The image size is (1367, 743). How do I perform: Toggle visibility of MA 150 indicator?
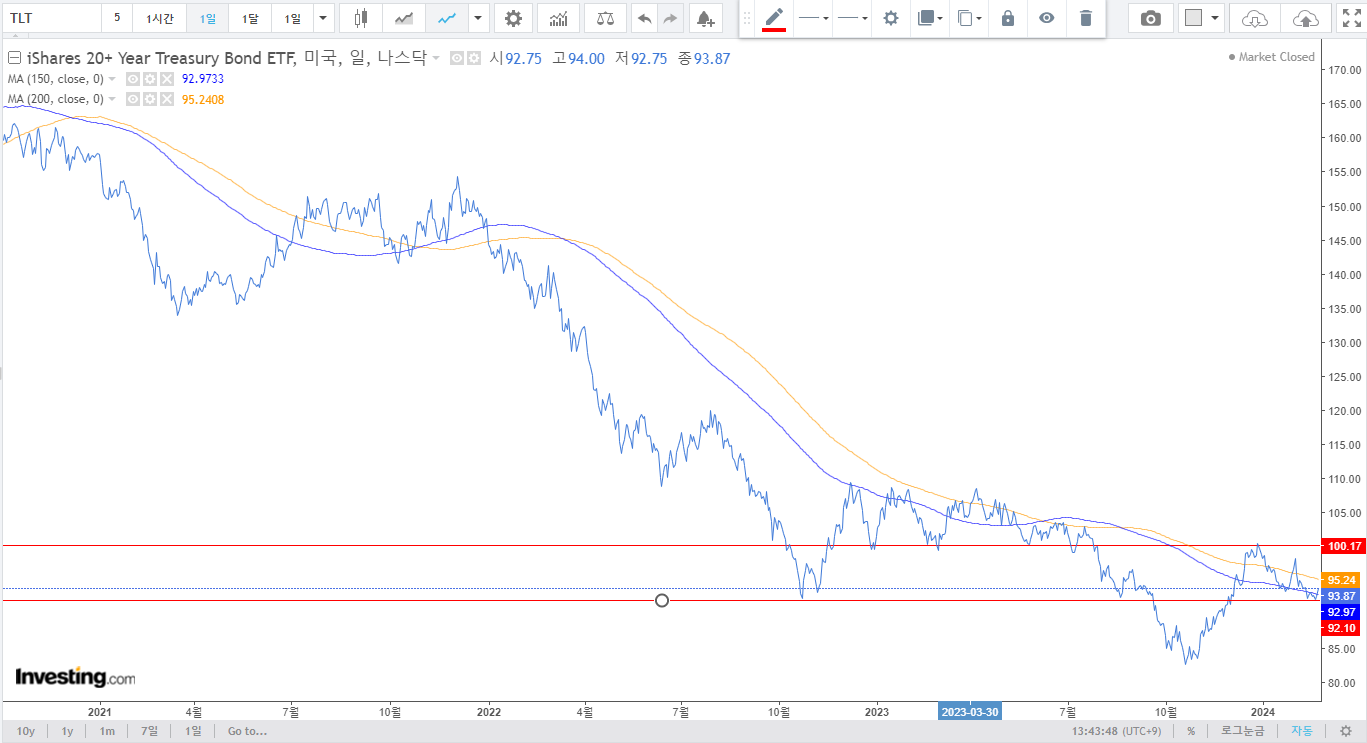(x=131, y=79)
